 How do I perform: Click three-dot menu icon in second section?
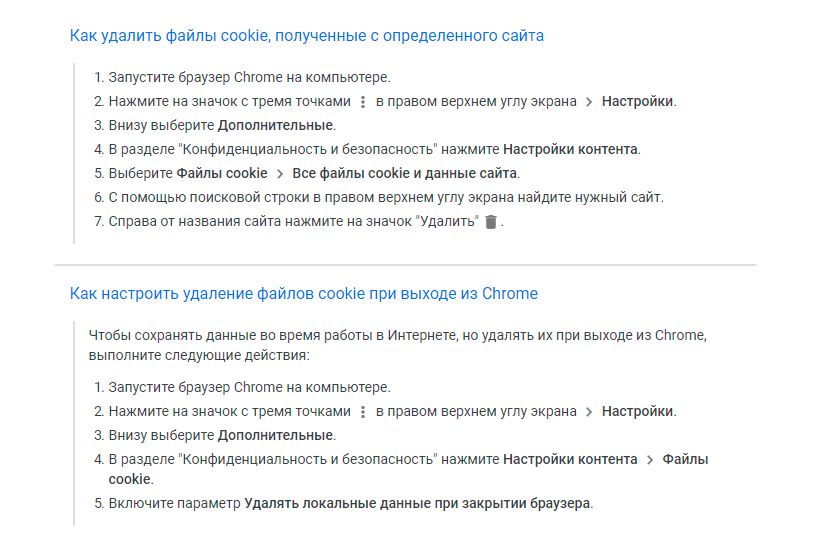(x=363, y=412)
